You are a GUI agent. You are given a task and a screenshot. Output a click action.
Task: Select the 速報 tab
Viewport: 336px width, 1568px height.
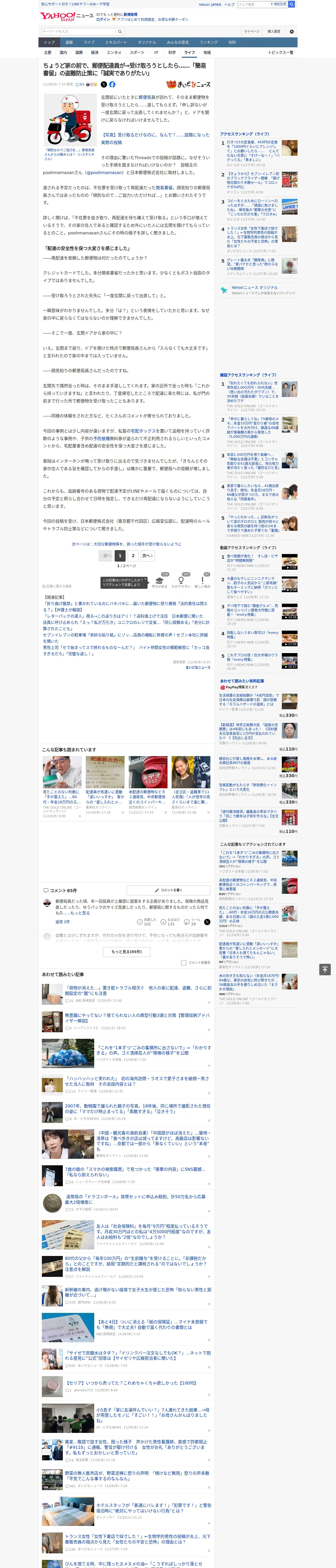pyautogui.click(x=69, y=43)
